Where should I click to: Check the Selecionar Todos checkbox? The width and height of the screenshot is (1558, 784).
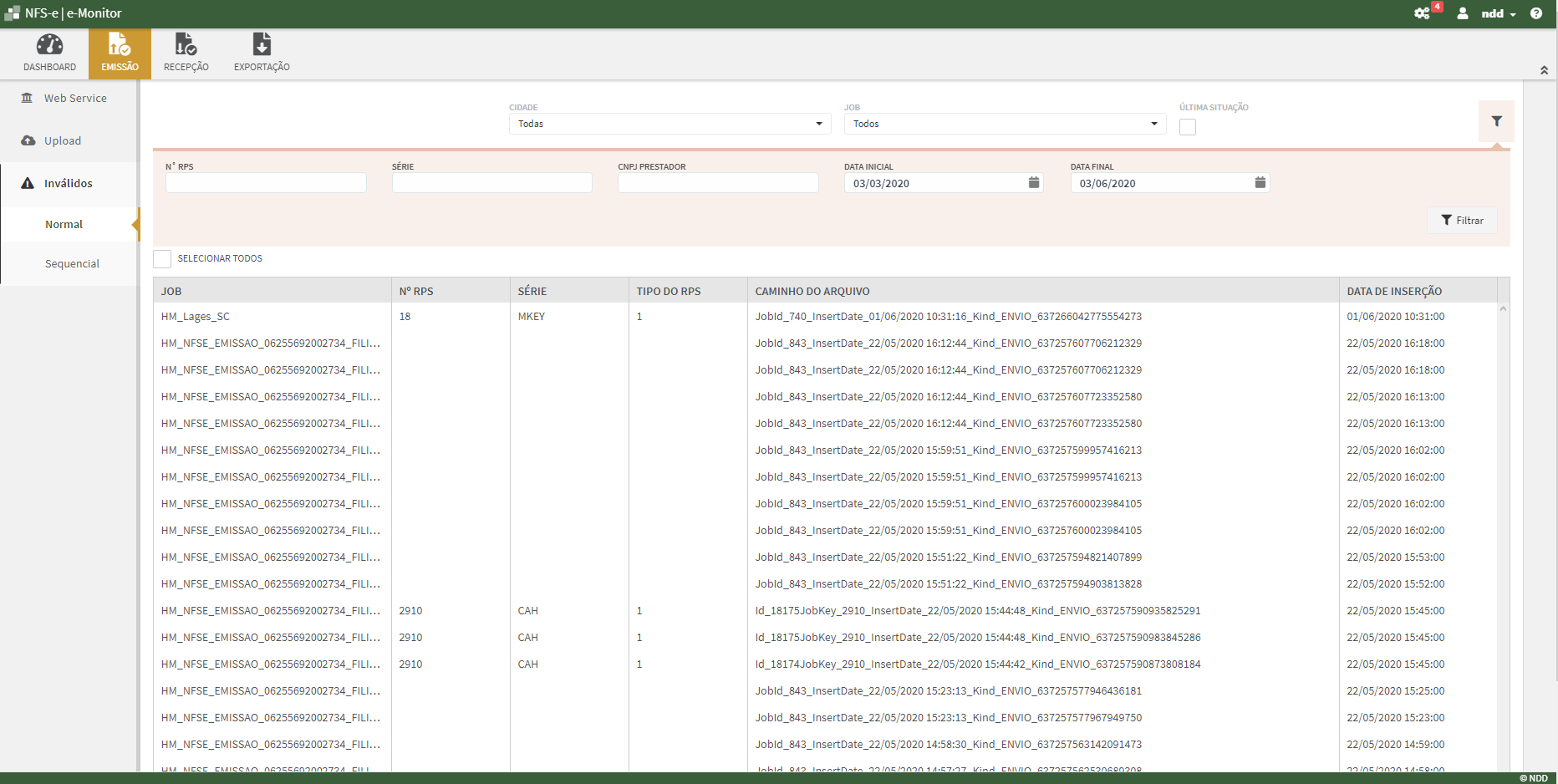(162, 259)
